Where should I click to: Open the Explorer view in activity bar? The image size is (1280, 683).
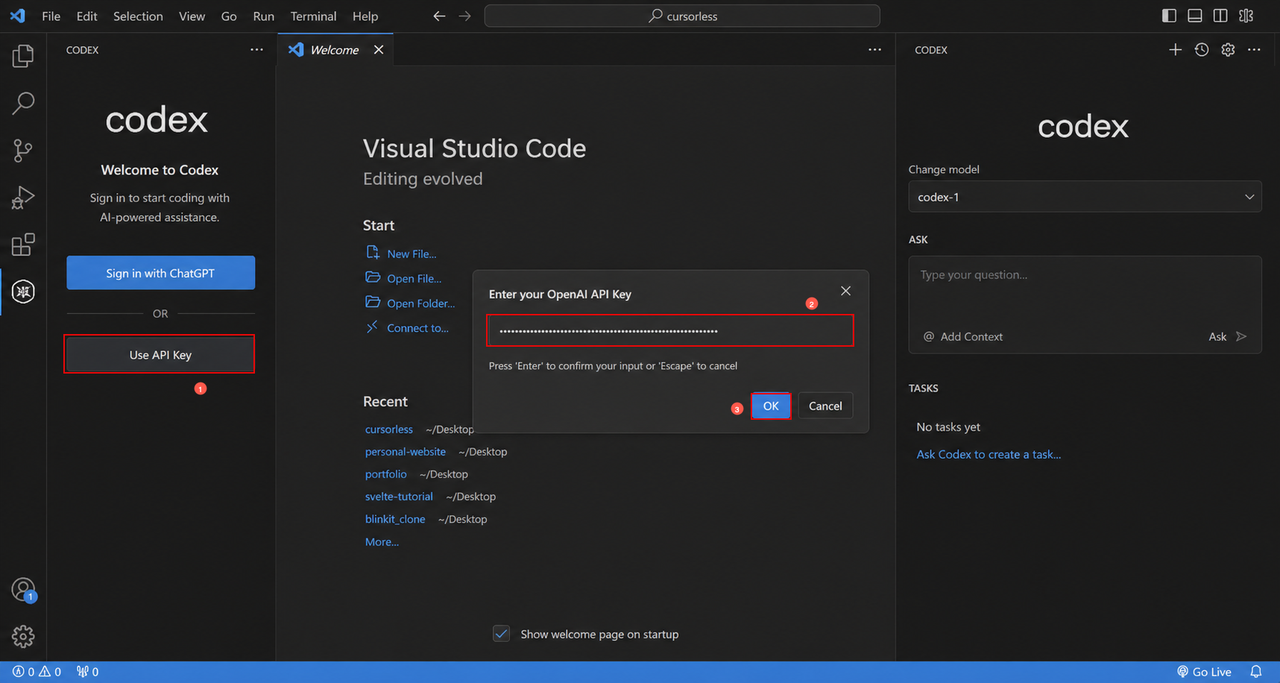coord(23,56)
